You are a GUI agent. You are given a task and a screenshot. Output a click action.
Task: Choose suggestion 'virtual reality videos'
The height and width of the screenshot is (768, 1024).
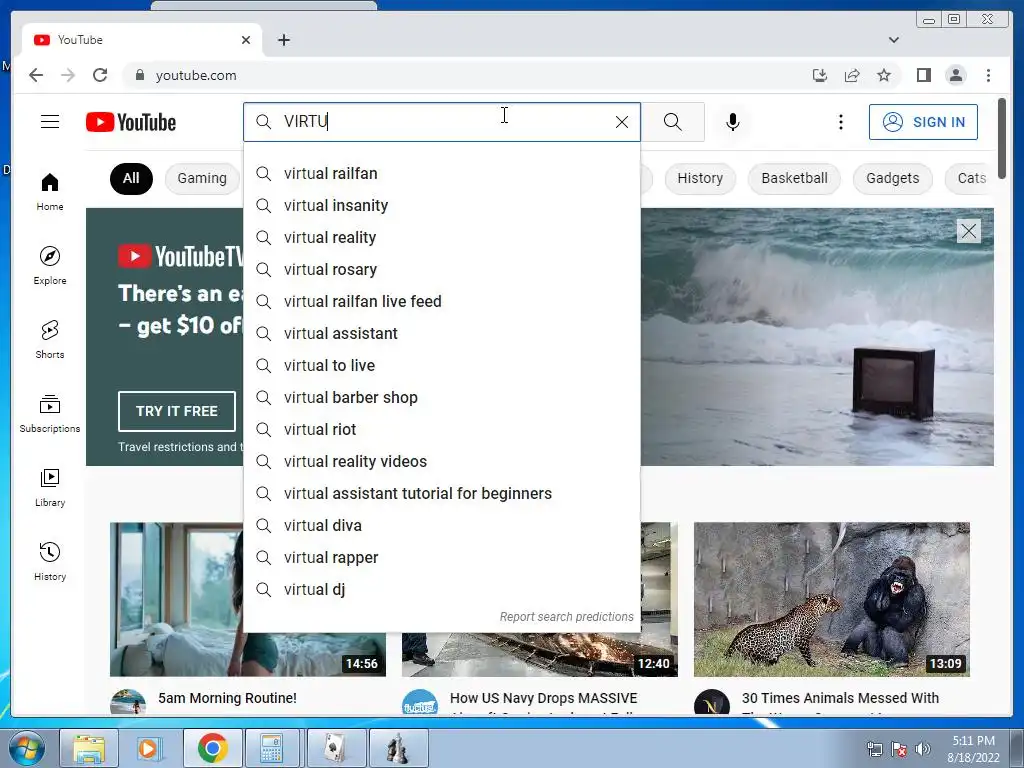point(442,462)
